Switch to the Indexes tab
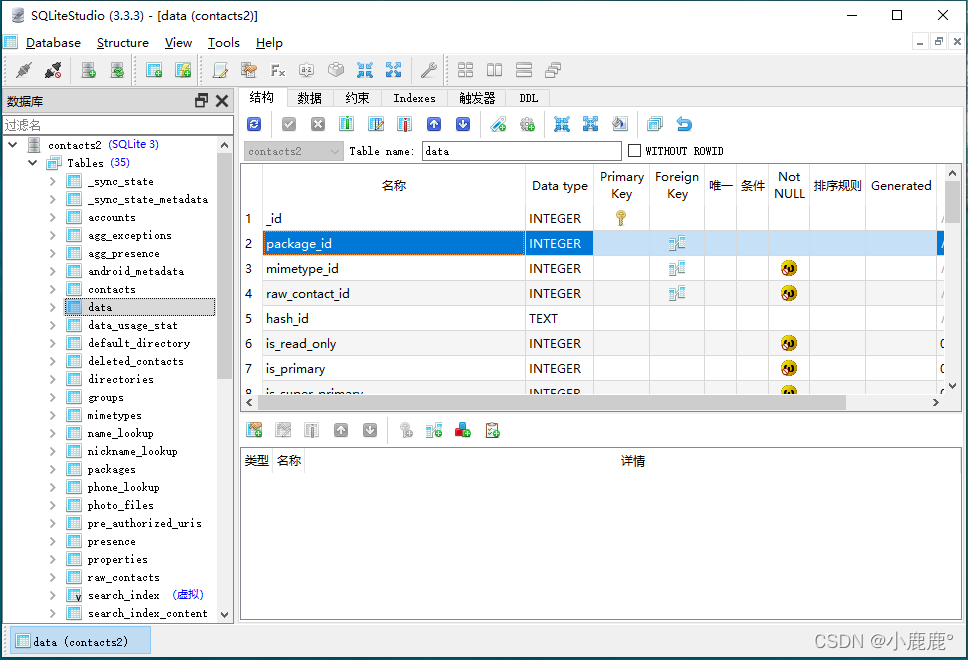Viewport: 968px width, 660px height. tap(414, 98)
